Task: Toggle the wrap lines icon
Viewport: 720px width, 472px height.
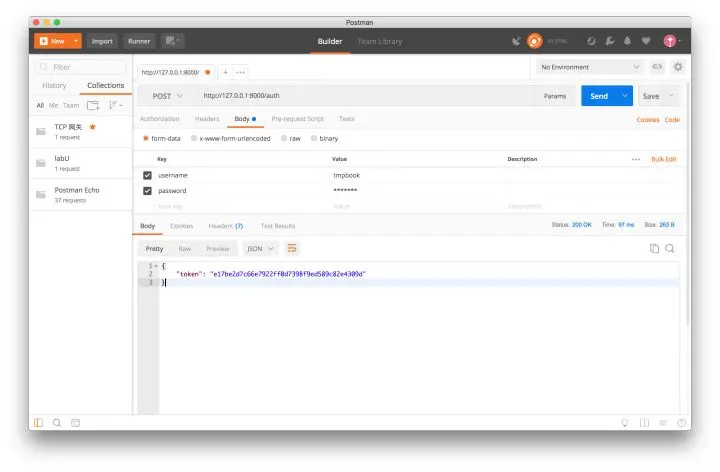Action: pos(292,248)
